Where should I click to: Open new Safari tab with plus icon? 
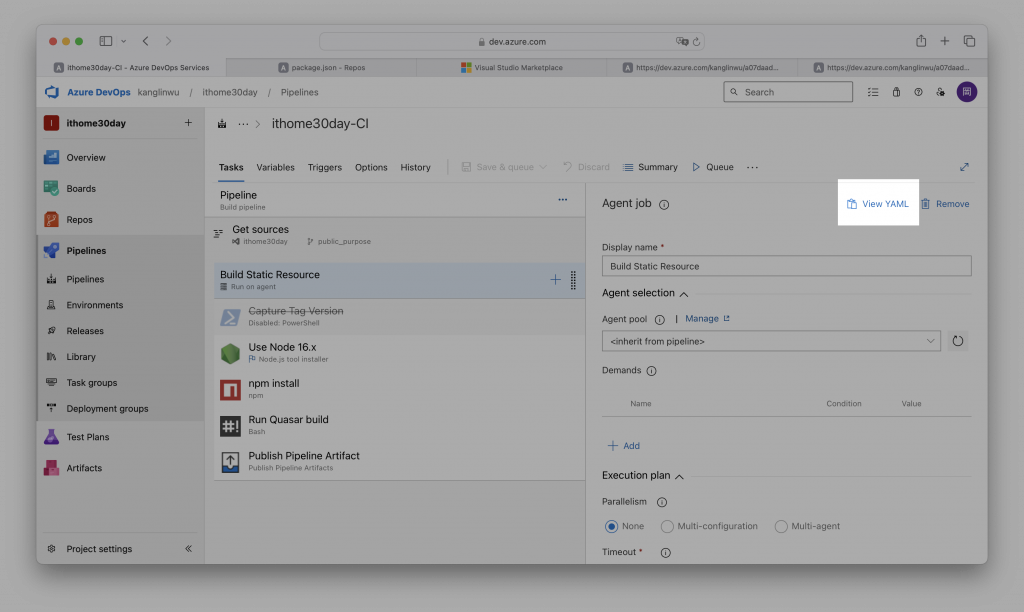pyautogui.click(x=944, y=41)
